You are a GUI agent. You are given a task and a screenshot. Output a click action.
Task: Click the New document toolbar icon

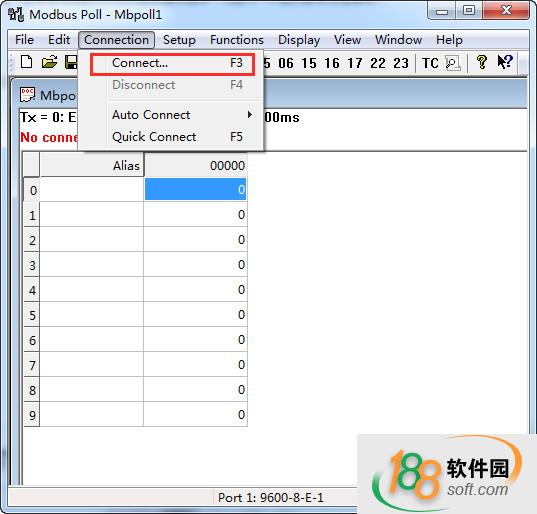point(26,62)
